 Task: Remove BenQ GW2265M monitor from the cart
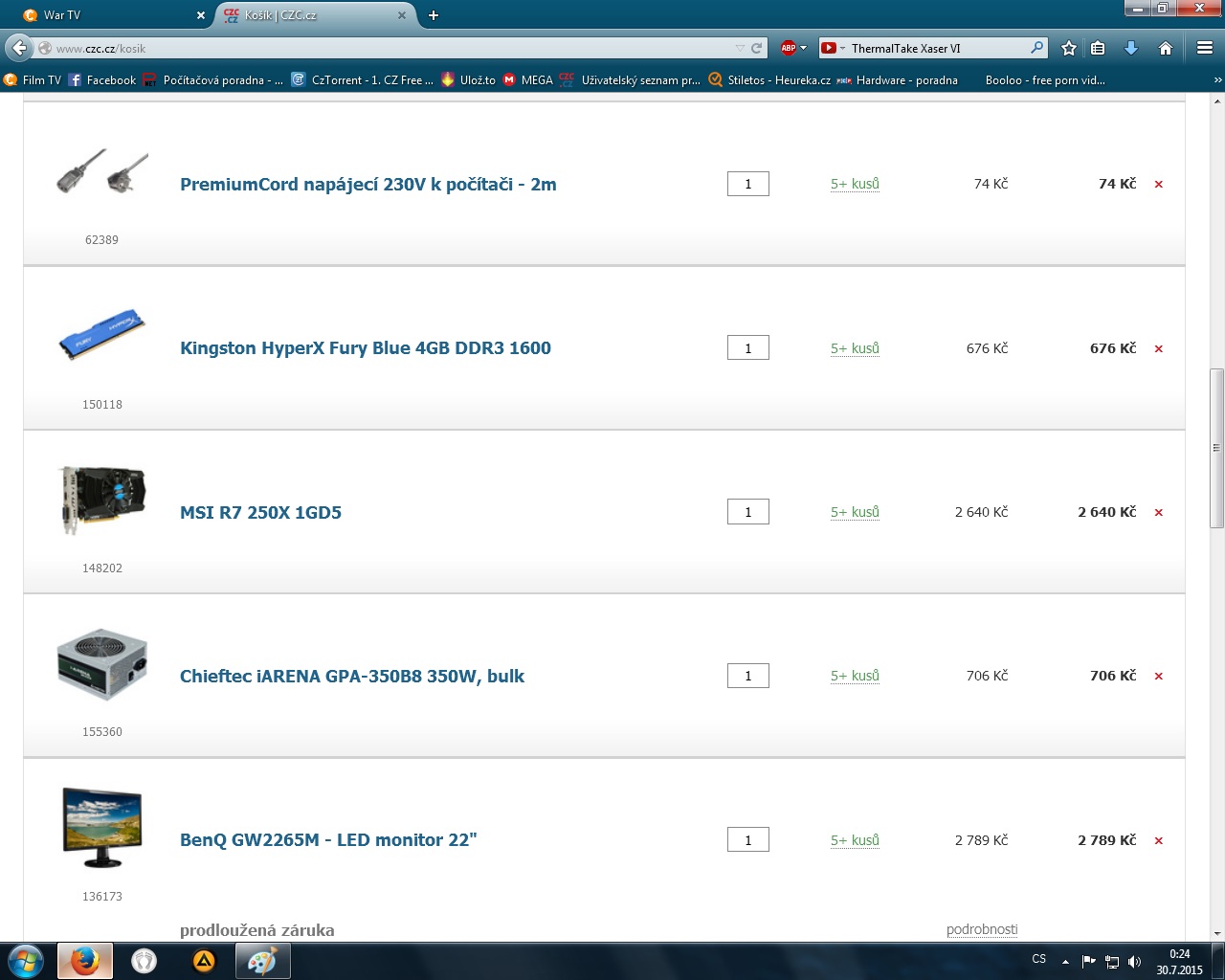click(x=1158, y=841)
